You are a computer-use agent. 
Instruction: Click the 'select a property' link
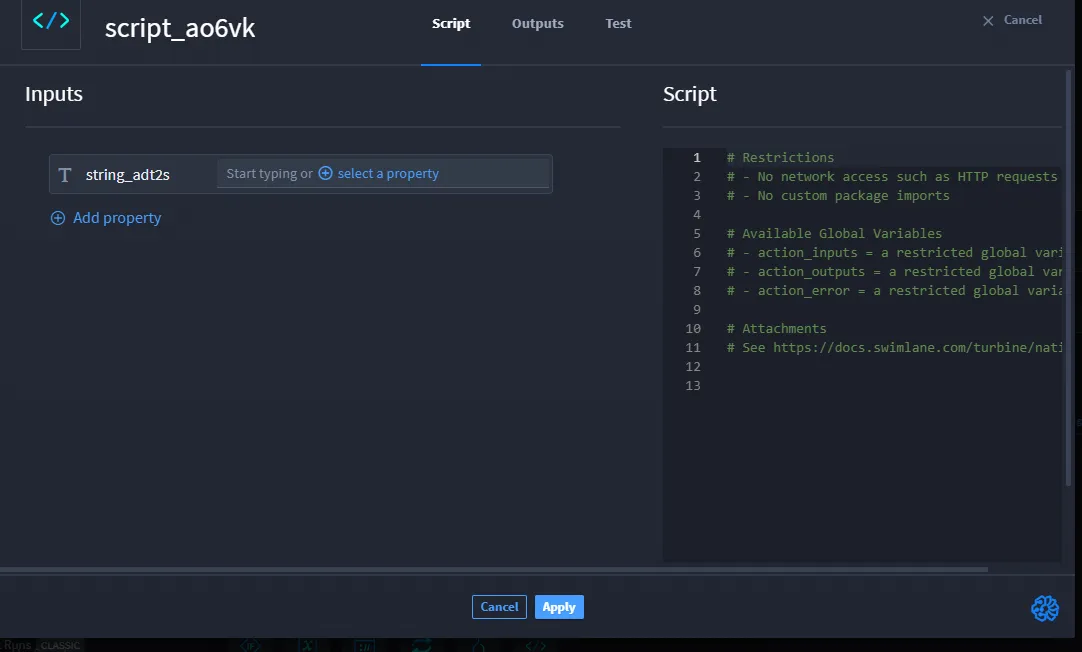[388, 173]
